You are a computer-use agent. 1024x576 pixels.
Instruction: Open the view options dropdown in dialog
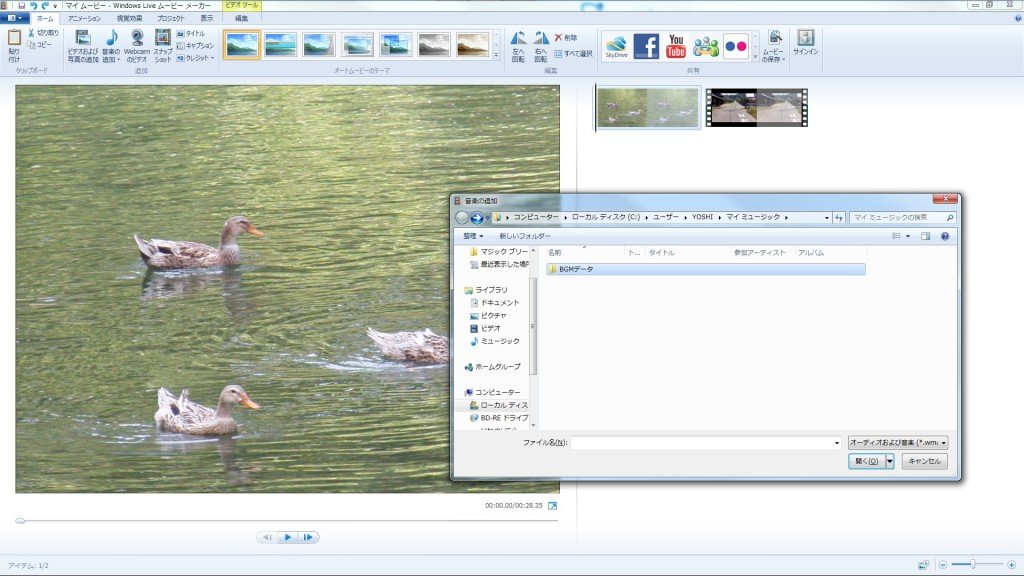tap(908, 236)
